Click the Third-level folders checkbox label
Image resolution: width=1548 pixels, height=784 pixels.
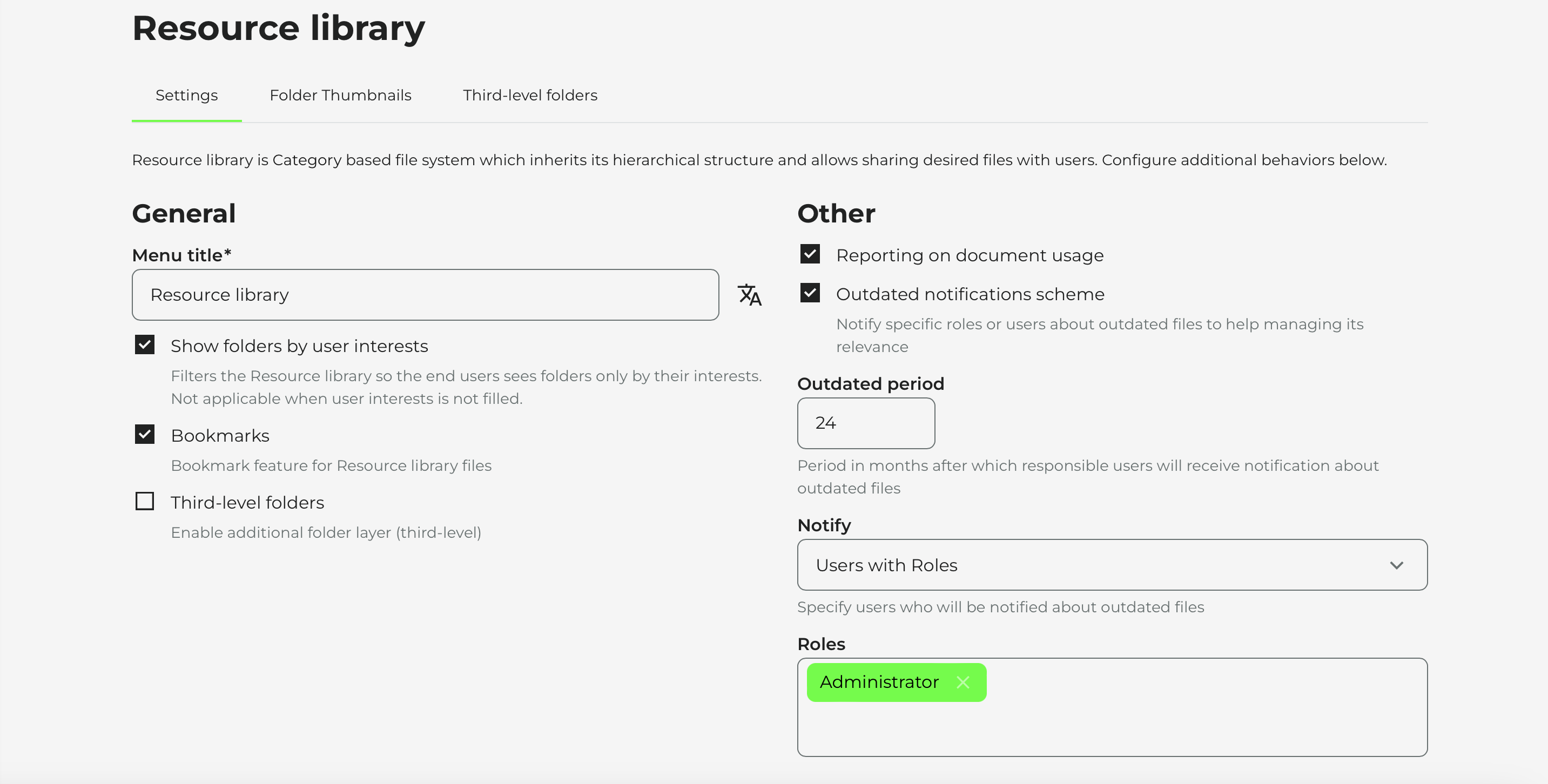click(x=247, y=502)
